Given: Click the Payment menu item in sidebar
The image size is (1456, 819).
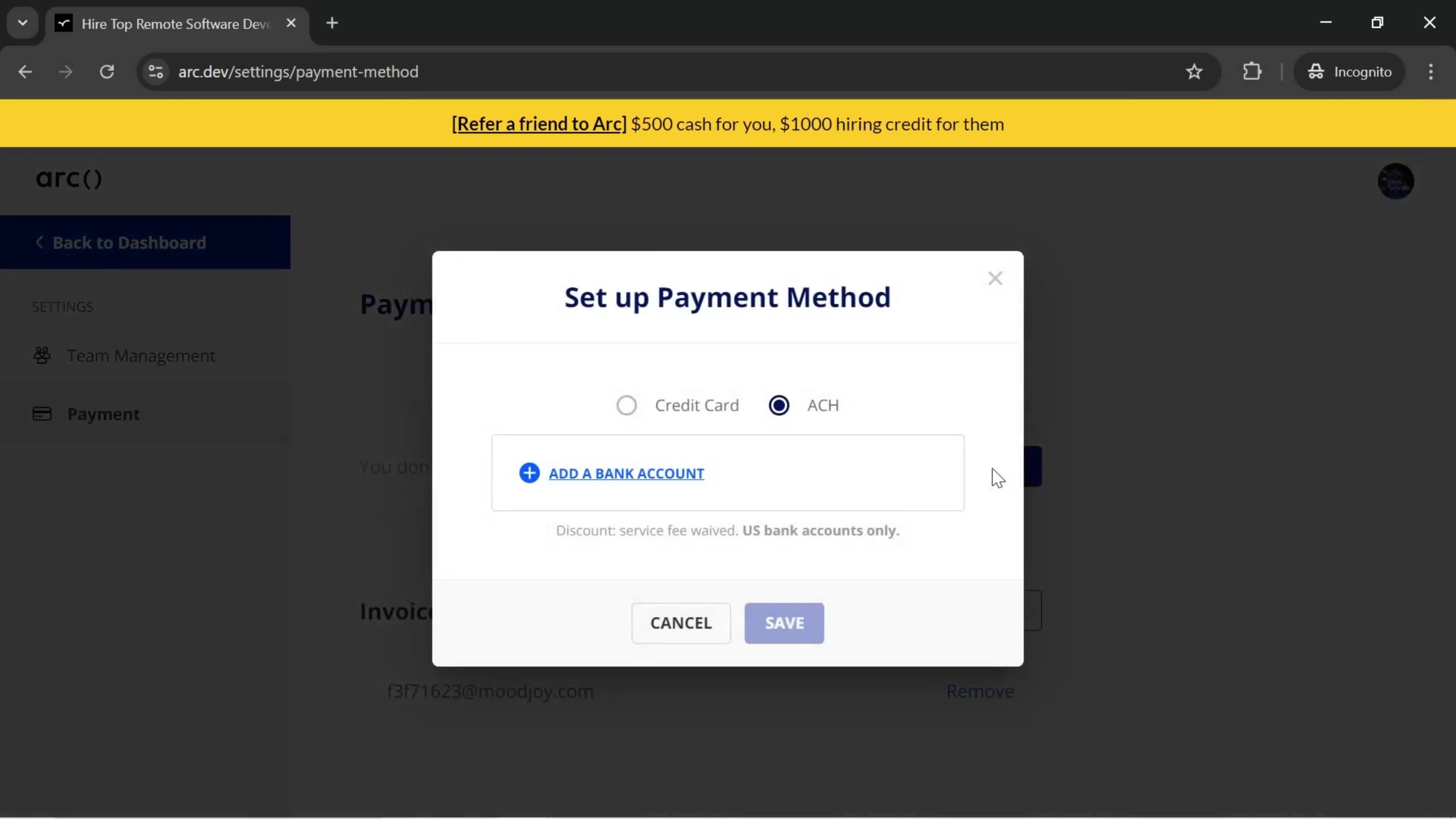Looking at the screenshot, I should (x=103, y=413).
